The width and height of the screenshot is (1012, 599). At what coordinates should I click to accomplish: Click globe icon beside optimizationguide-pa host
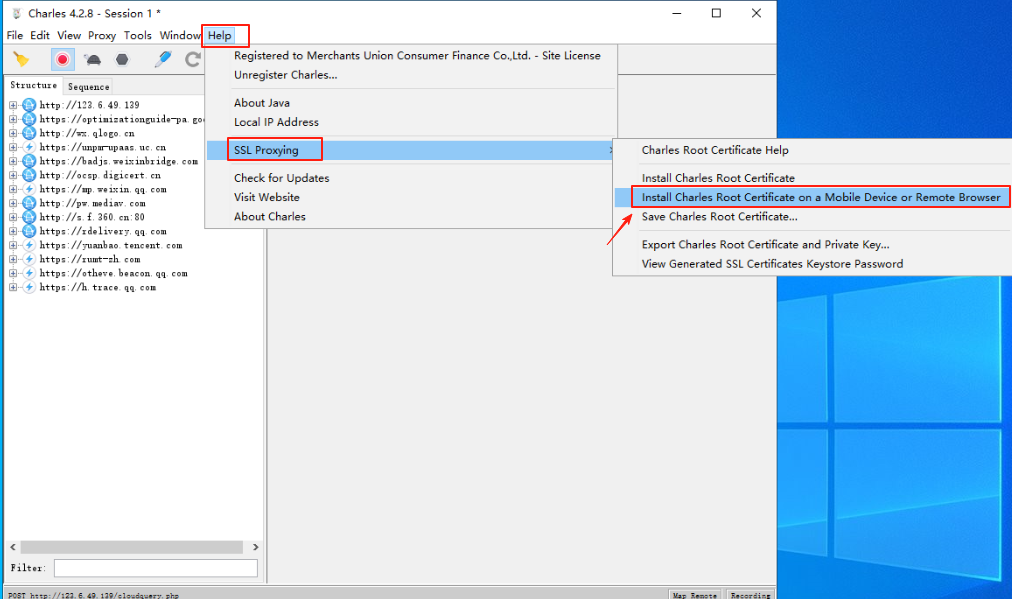(29, 119)
